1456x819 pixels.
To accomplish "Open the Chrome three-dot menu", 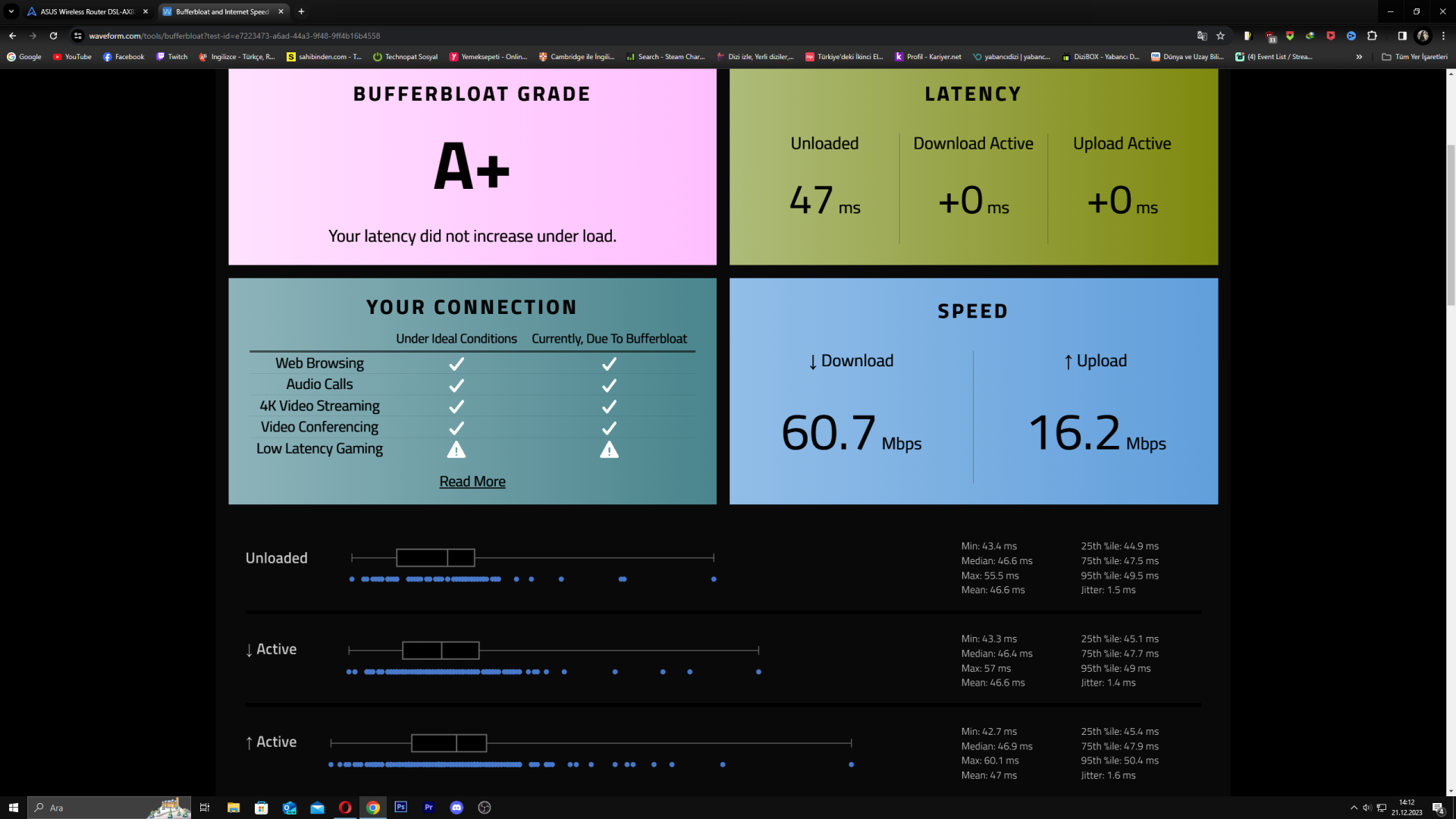I will [x=1443, y=36].
